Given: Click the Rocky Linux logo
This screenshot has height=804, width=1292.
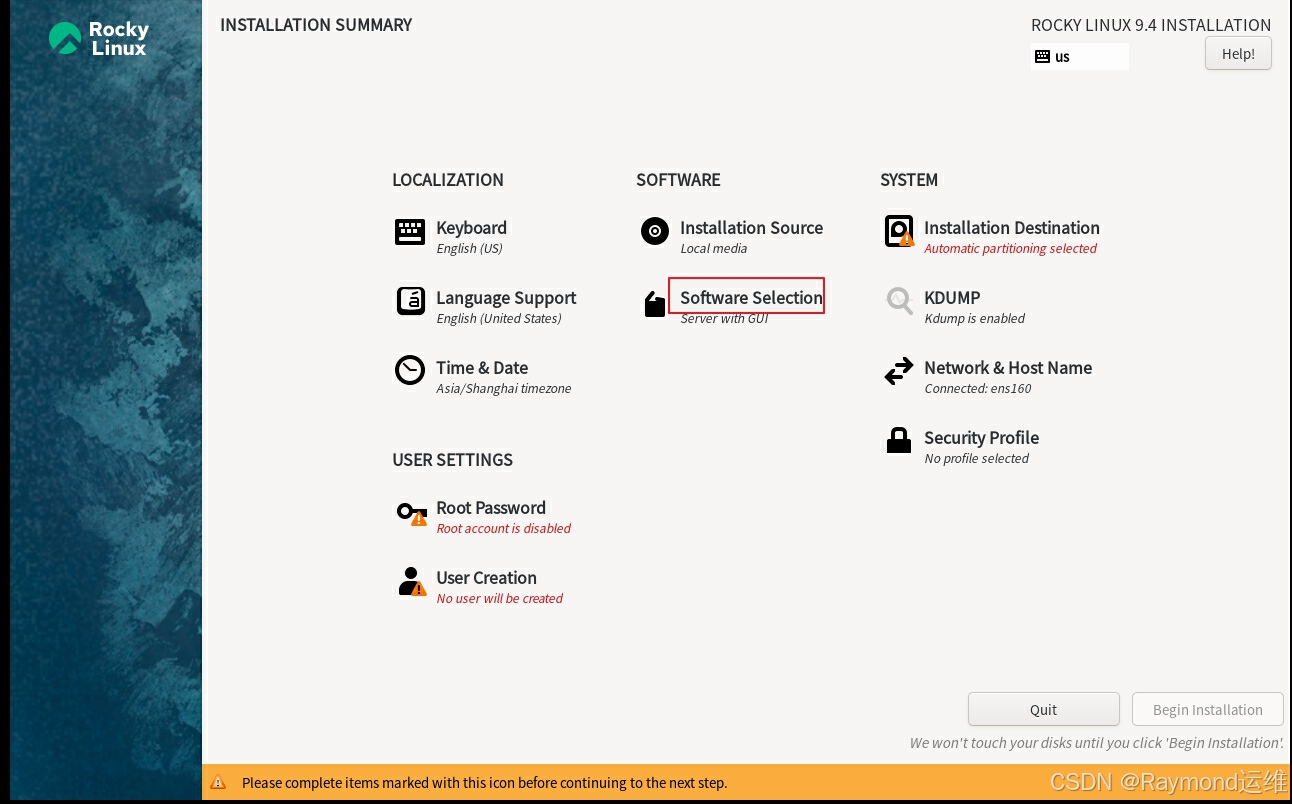Looking at the screenshot, I should (98, 38).
